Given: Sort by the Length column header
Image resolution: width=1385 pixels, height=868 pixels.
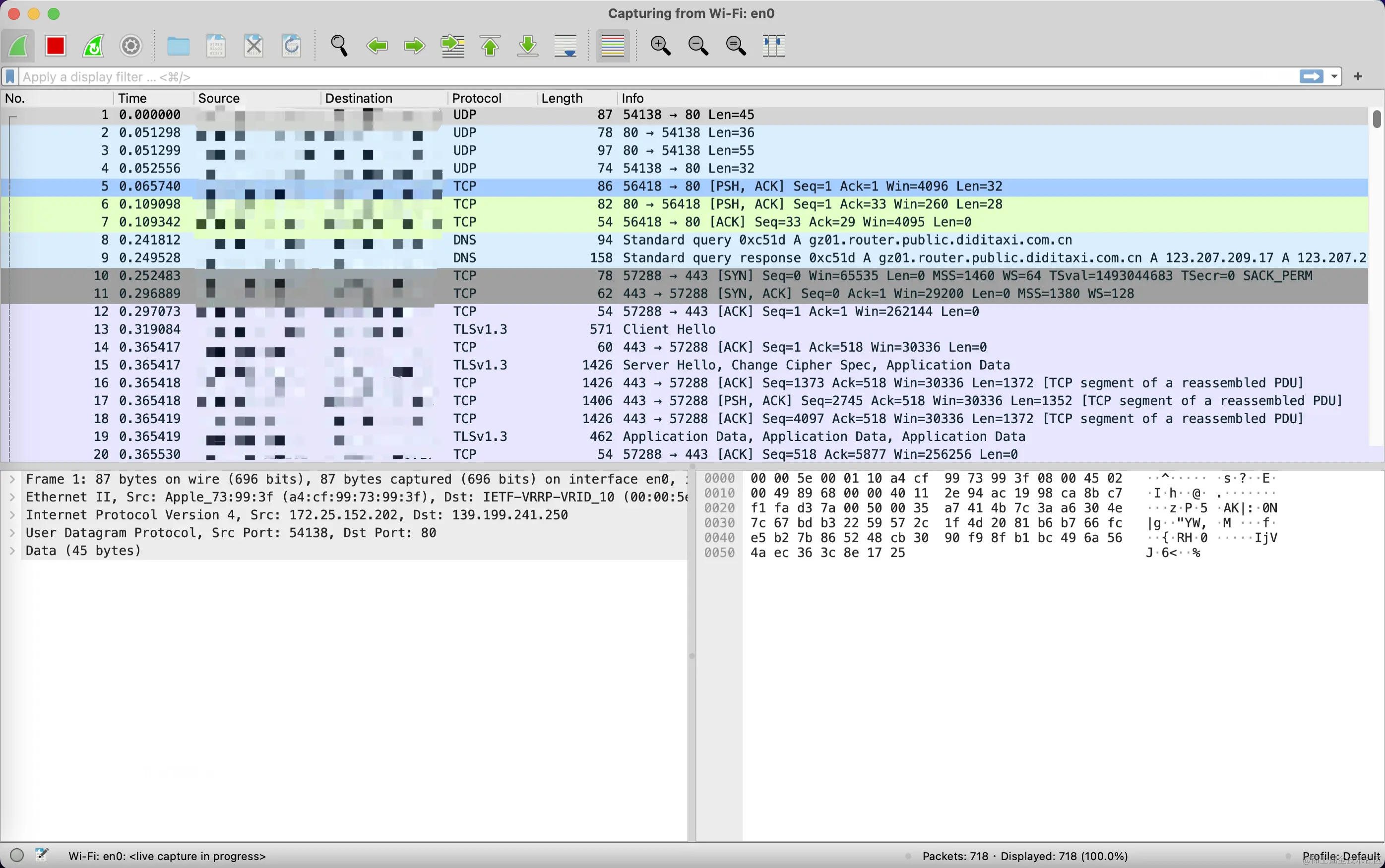Looking at the screenshot, I should point(562,98).
